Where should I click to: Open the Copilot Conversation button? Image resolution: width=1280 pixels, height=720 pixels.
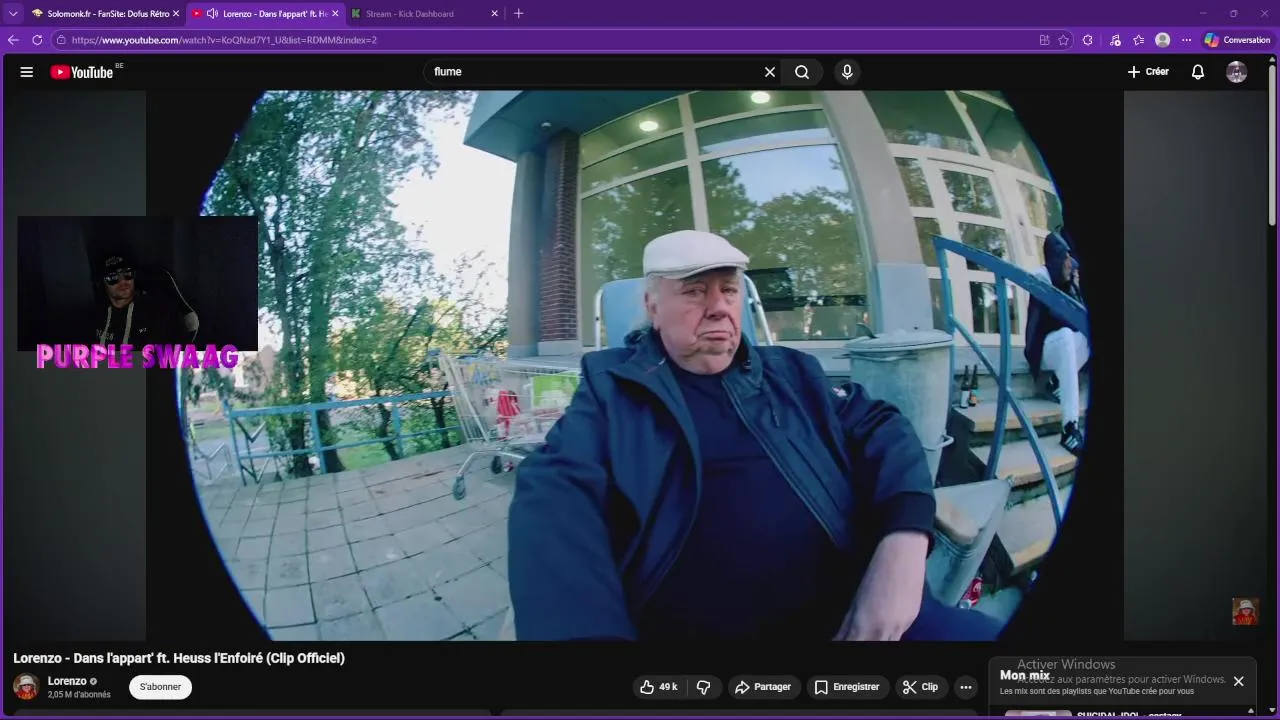[x=1237, y=40]
